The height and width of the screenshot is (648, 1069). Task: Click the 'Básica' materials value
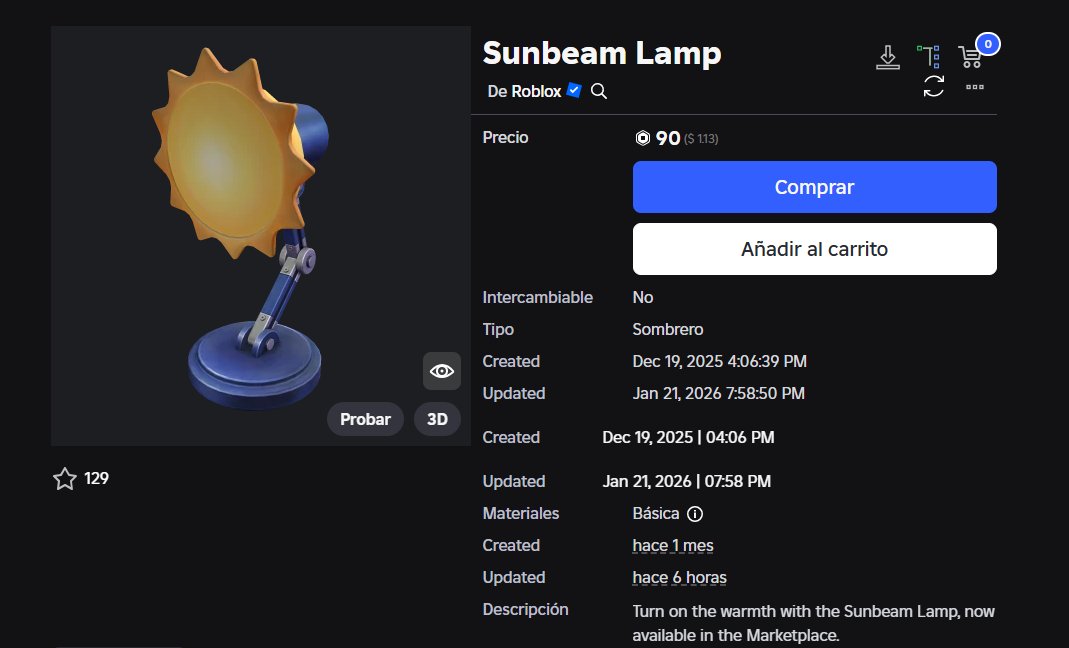pos(656,514)
